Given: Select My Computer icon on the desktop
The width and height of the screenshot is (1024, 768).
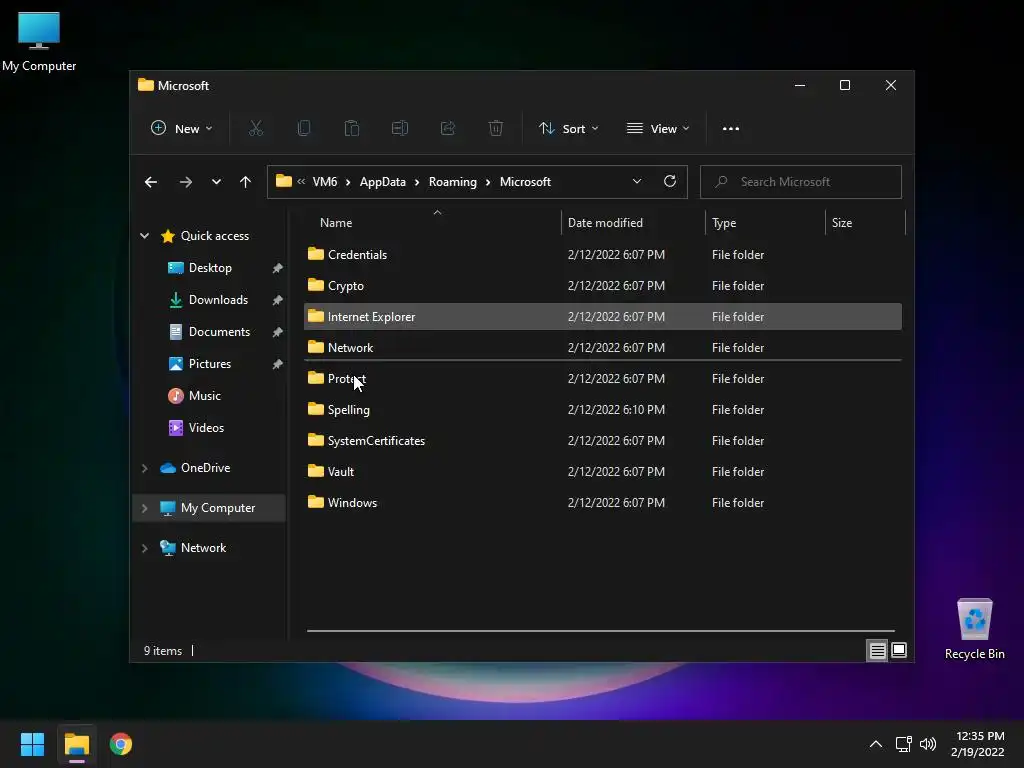Looking at the screenshot, I should (39, 41).
